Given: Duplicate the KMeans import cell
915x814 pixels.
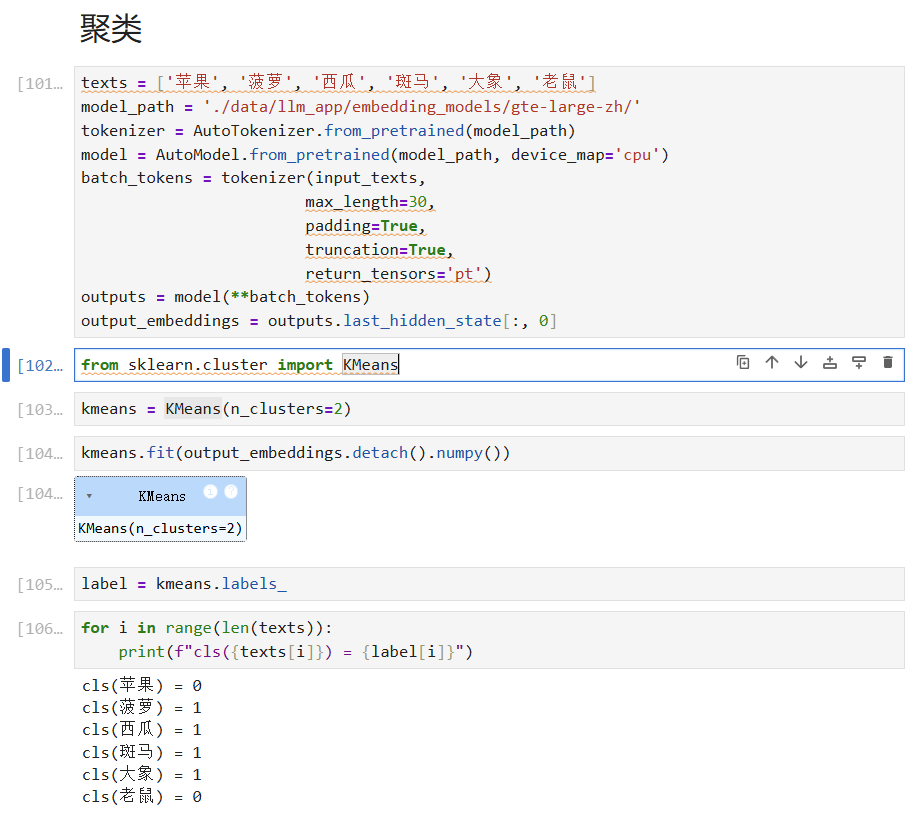Looking at the screenshot, I should [743, 363].
